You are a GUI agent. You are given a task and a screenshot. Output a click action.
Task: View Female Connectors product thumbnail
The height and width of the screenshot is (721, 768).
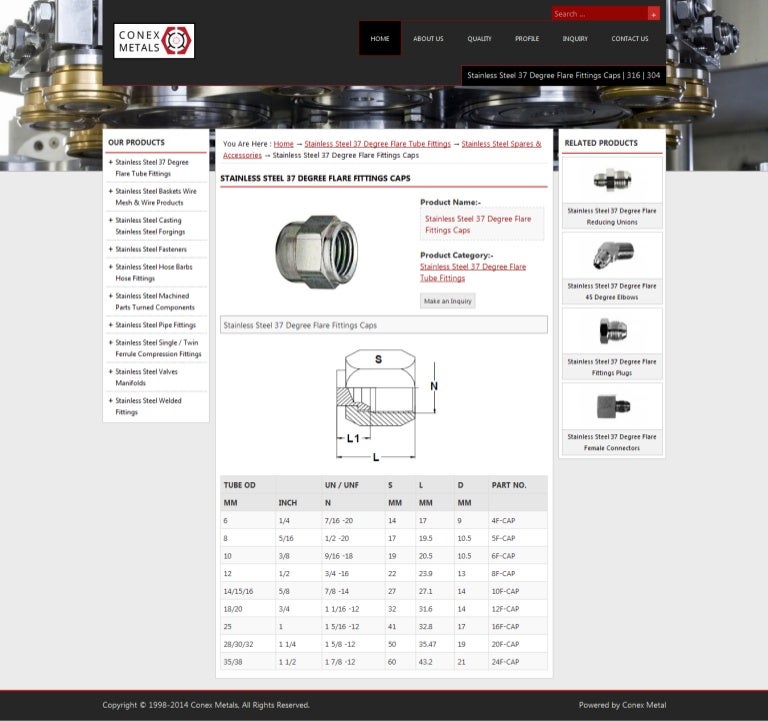[612, 406]
